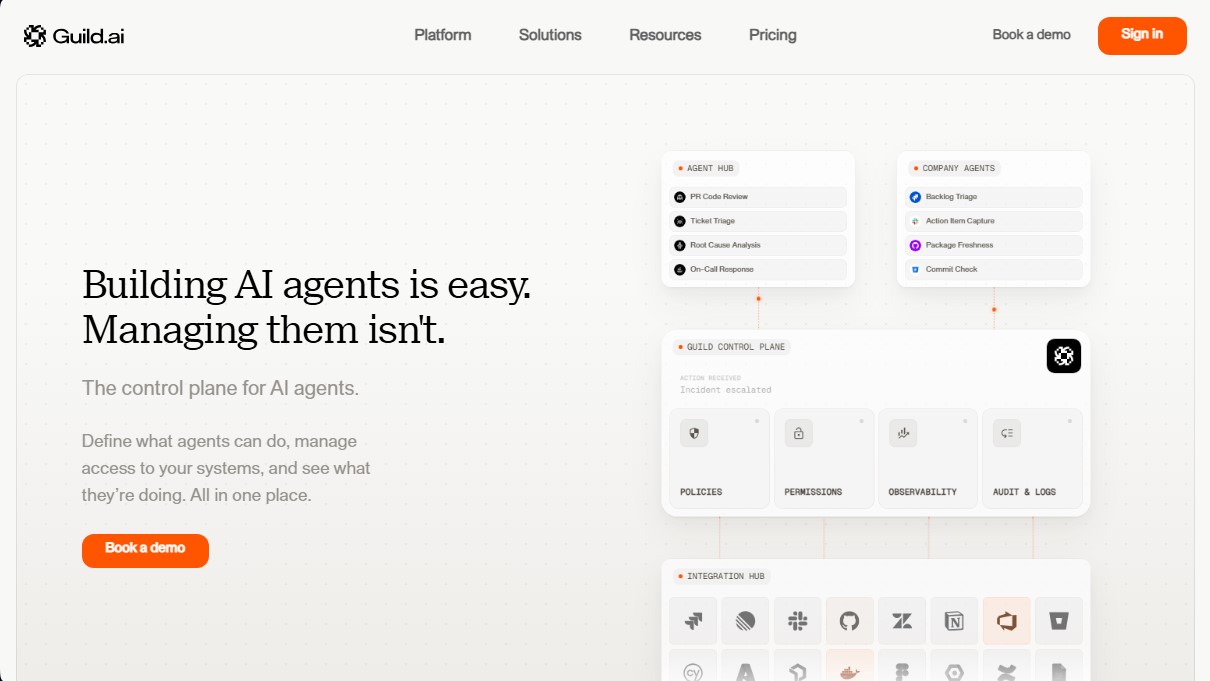The width and height of the screenshot is (1210, 681).
Task: Click the Permissions lock icon
Action: click(x=799, y=433)
